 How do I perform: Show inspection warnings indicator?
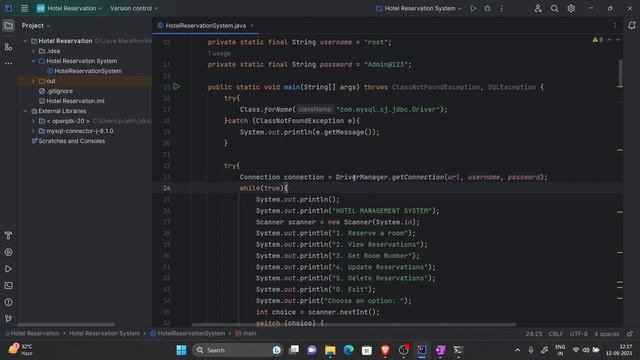(x=598, y=40)
